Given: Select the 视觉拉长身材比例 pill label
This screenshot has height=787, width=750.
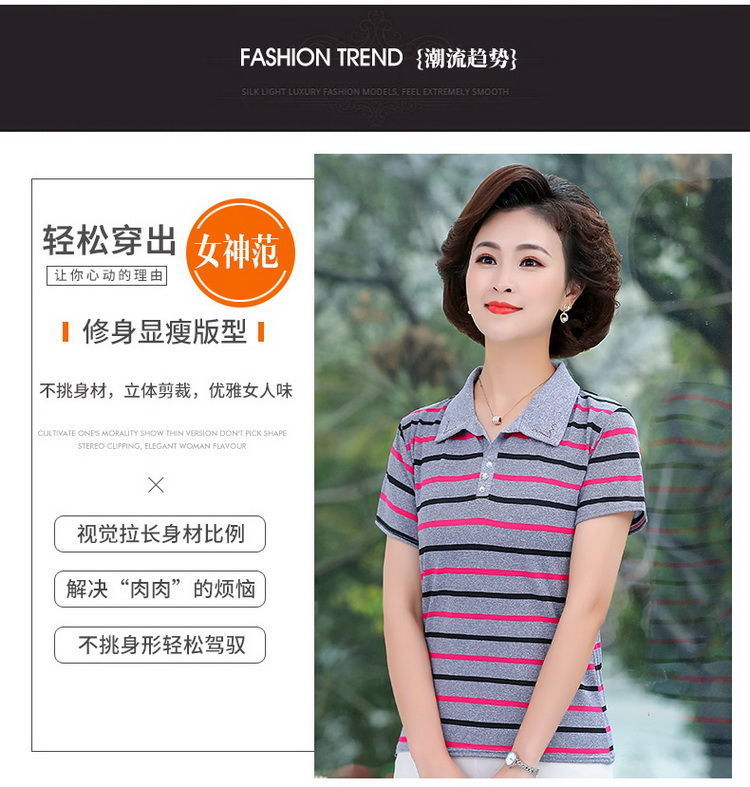Looking at the screenshot, I should click(x=160, y=534).
